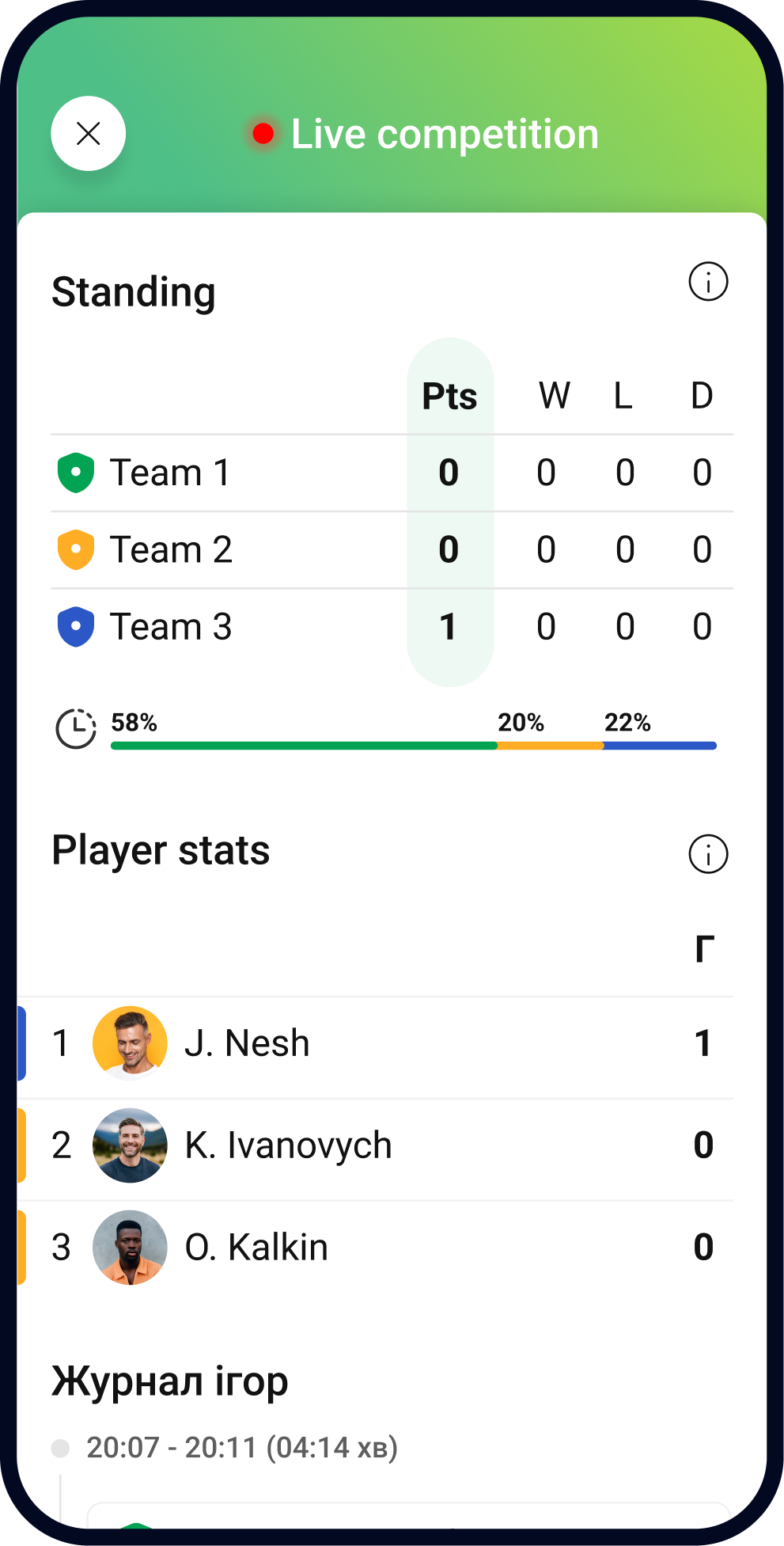Open the Team 3 standings row
This screenshot has width=784, height=1546.
(316, 625)
